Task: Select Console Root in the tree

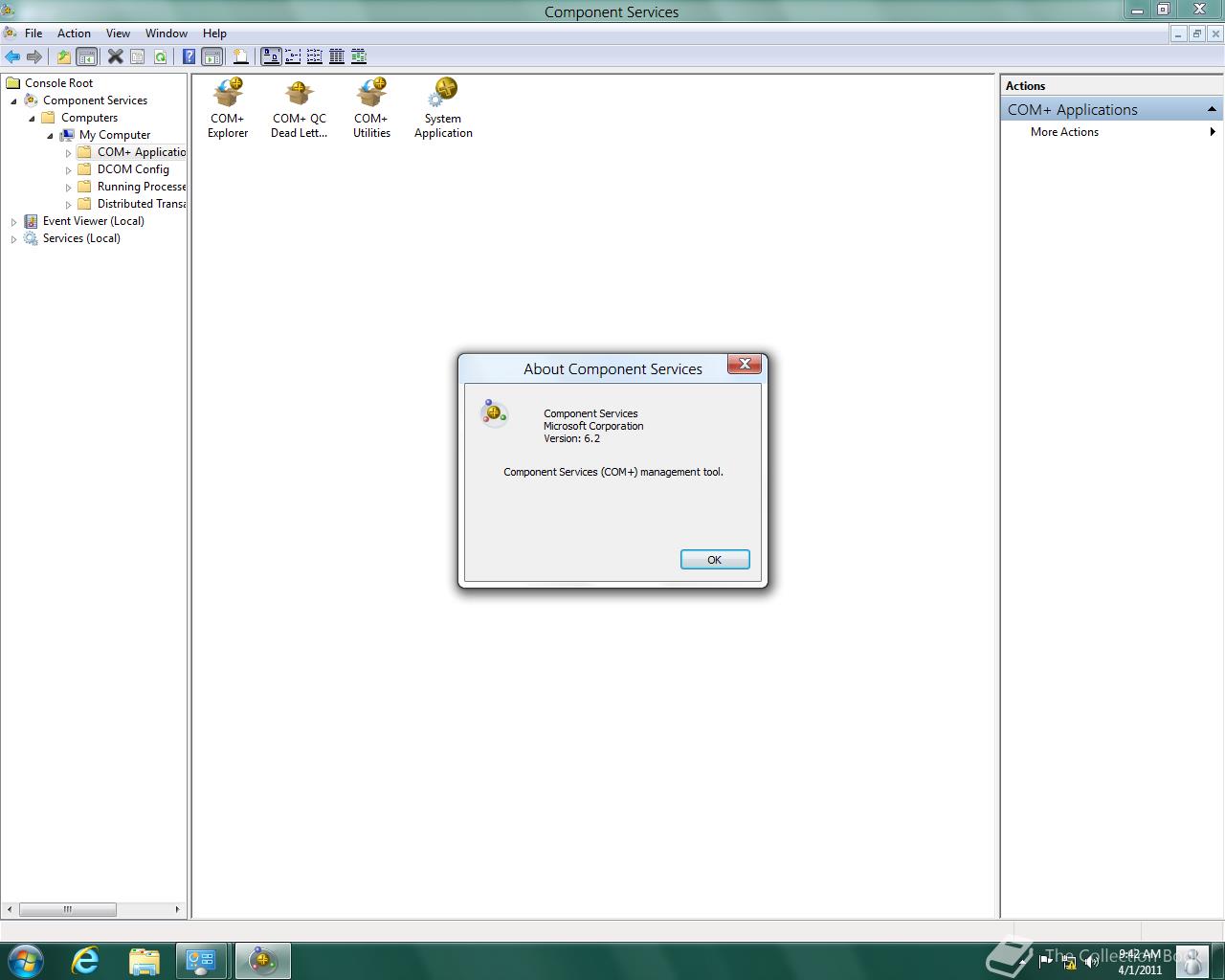Action: pyautogui.click(x=58, y=83)
